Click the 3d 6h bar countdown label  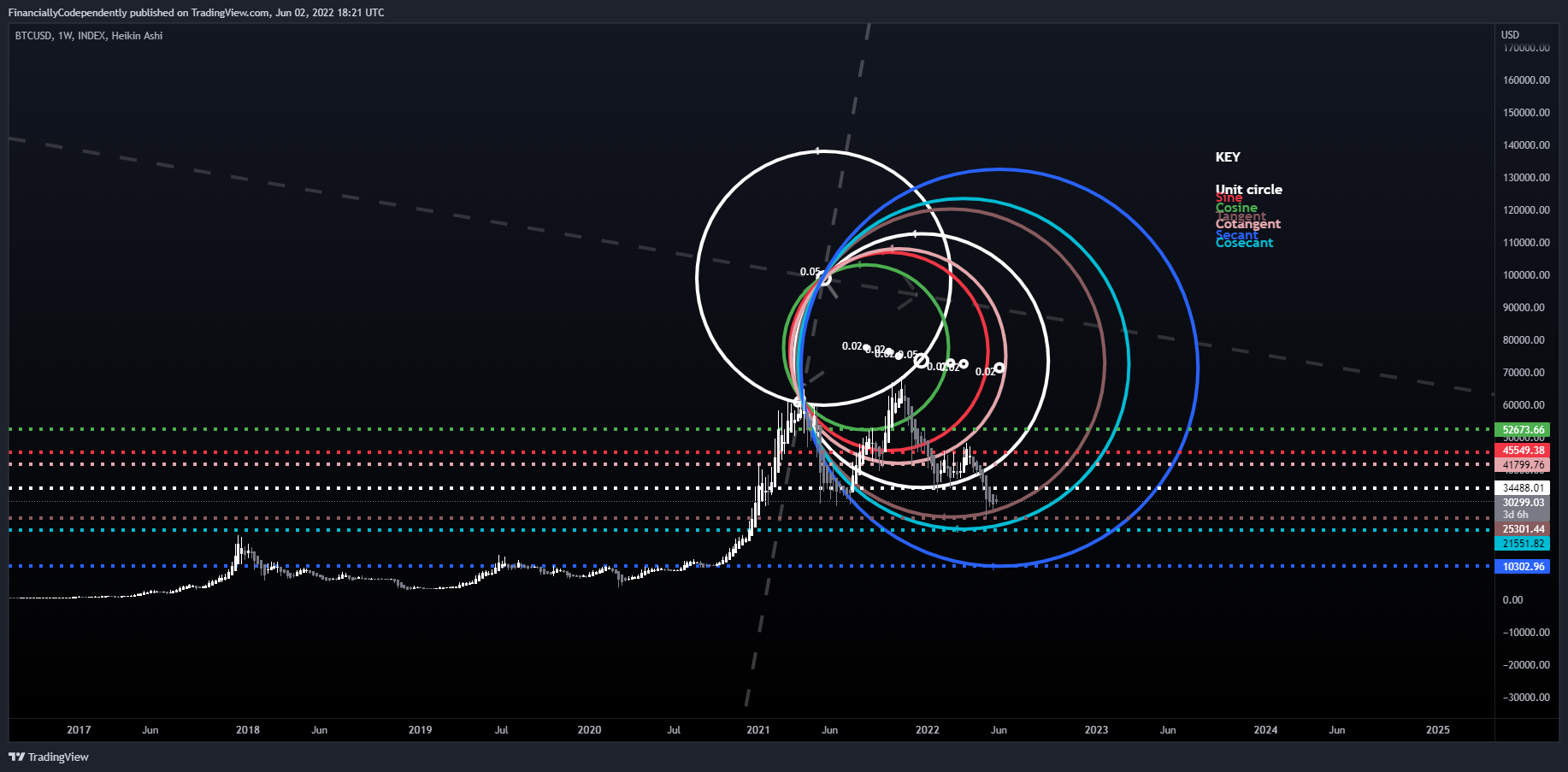[x=1516, y=515]
